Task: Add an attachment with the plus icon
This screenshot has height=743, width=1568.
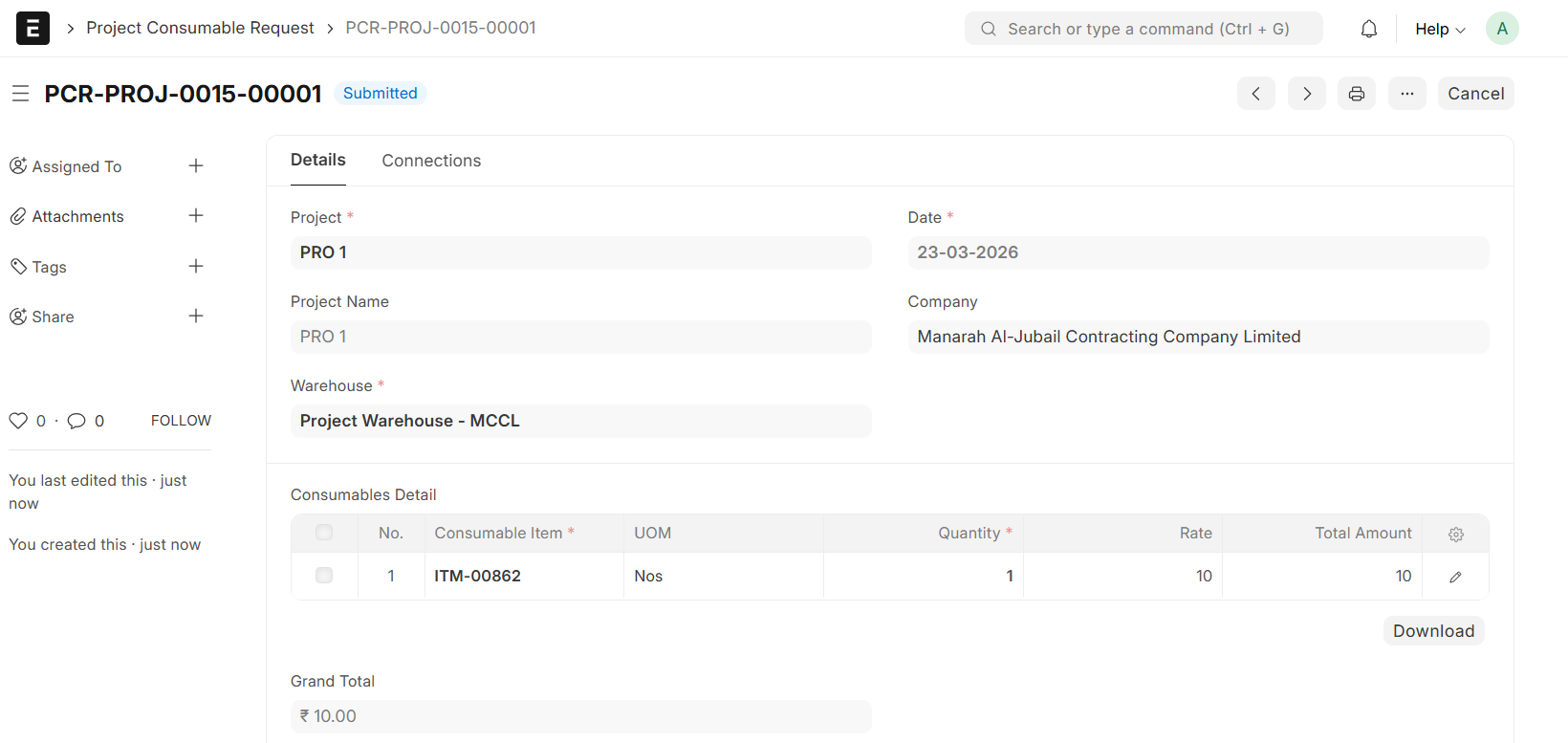Action: (x=196, y=216)
